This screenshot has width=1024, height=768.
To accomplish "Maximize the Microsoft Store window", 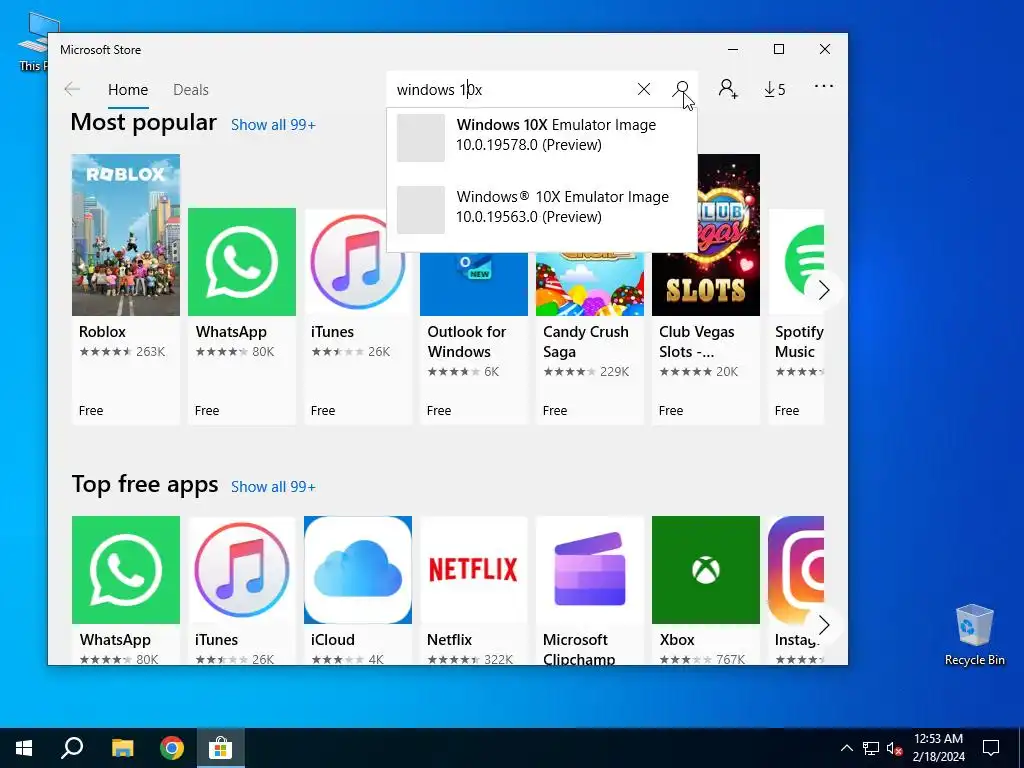I will (778, 50).
